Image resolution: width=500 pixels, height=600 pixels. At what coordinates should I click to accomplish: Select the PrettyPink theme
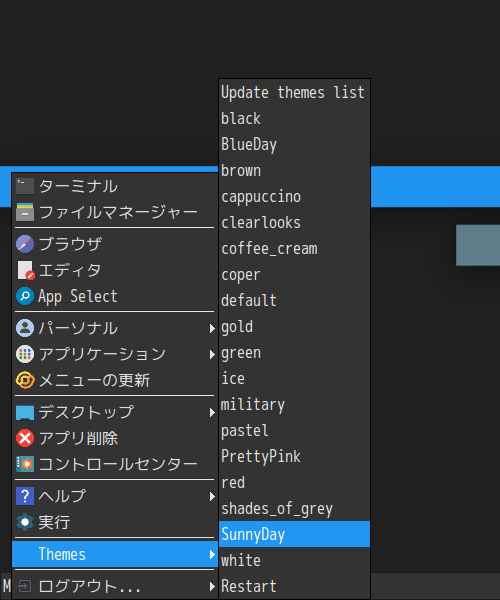pyautogui.click(x=294, y=457)
